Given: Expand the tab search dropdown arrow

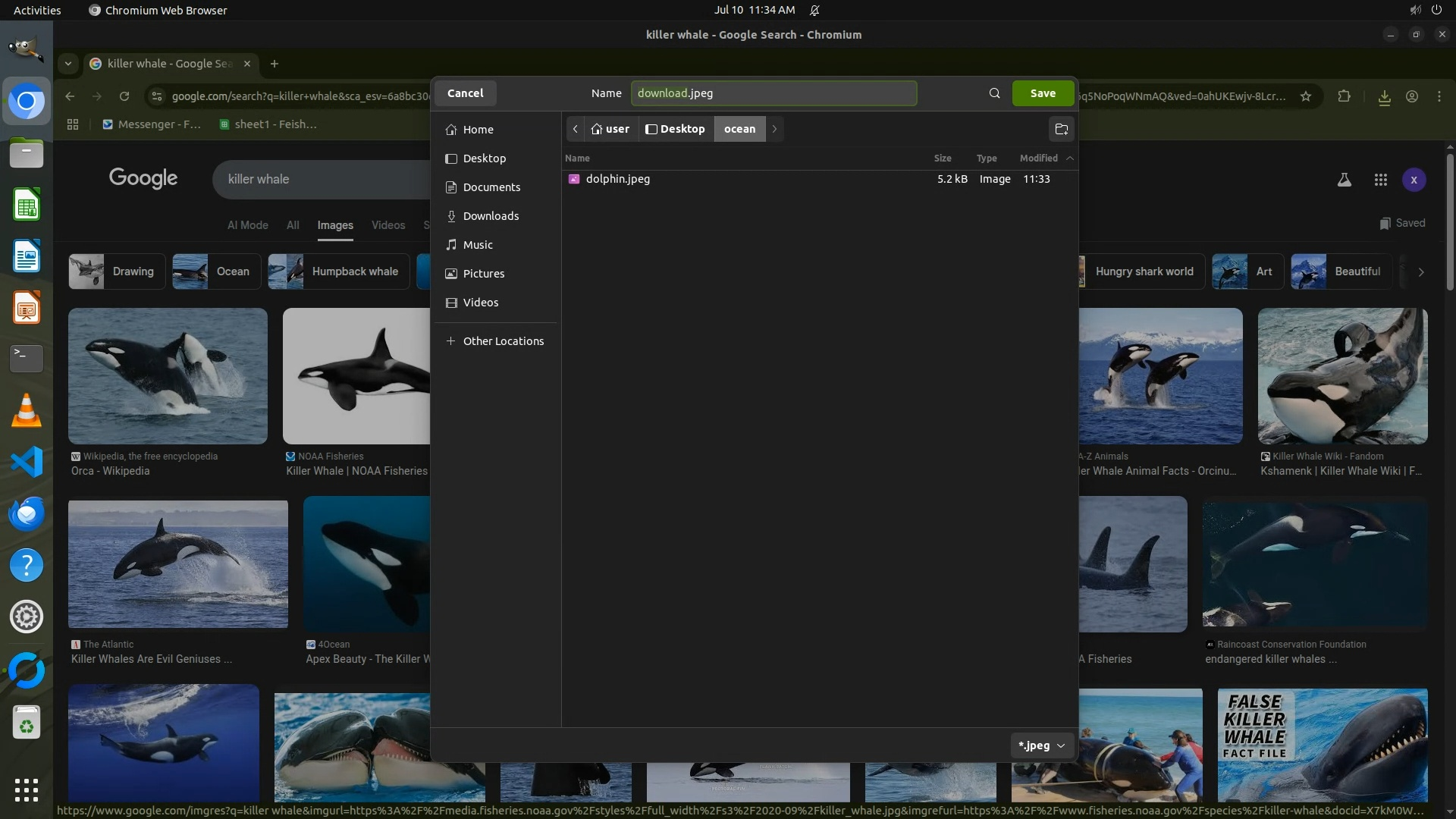Looking at the screenshot, I should click(x=68, y=64).
